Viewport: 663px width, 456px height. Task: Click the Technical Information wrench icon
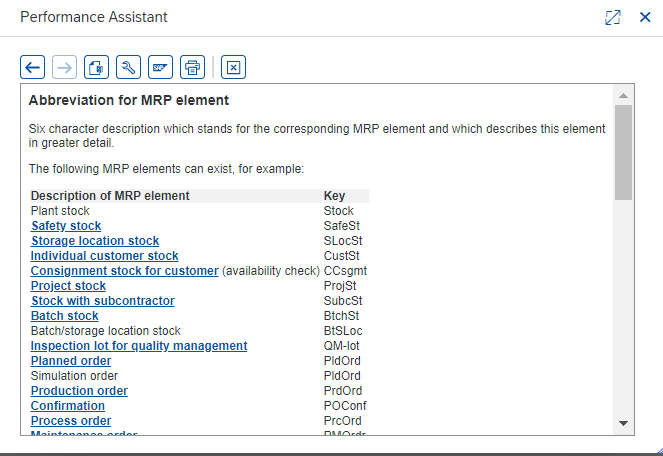click(129, 67)
